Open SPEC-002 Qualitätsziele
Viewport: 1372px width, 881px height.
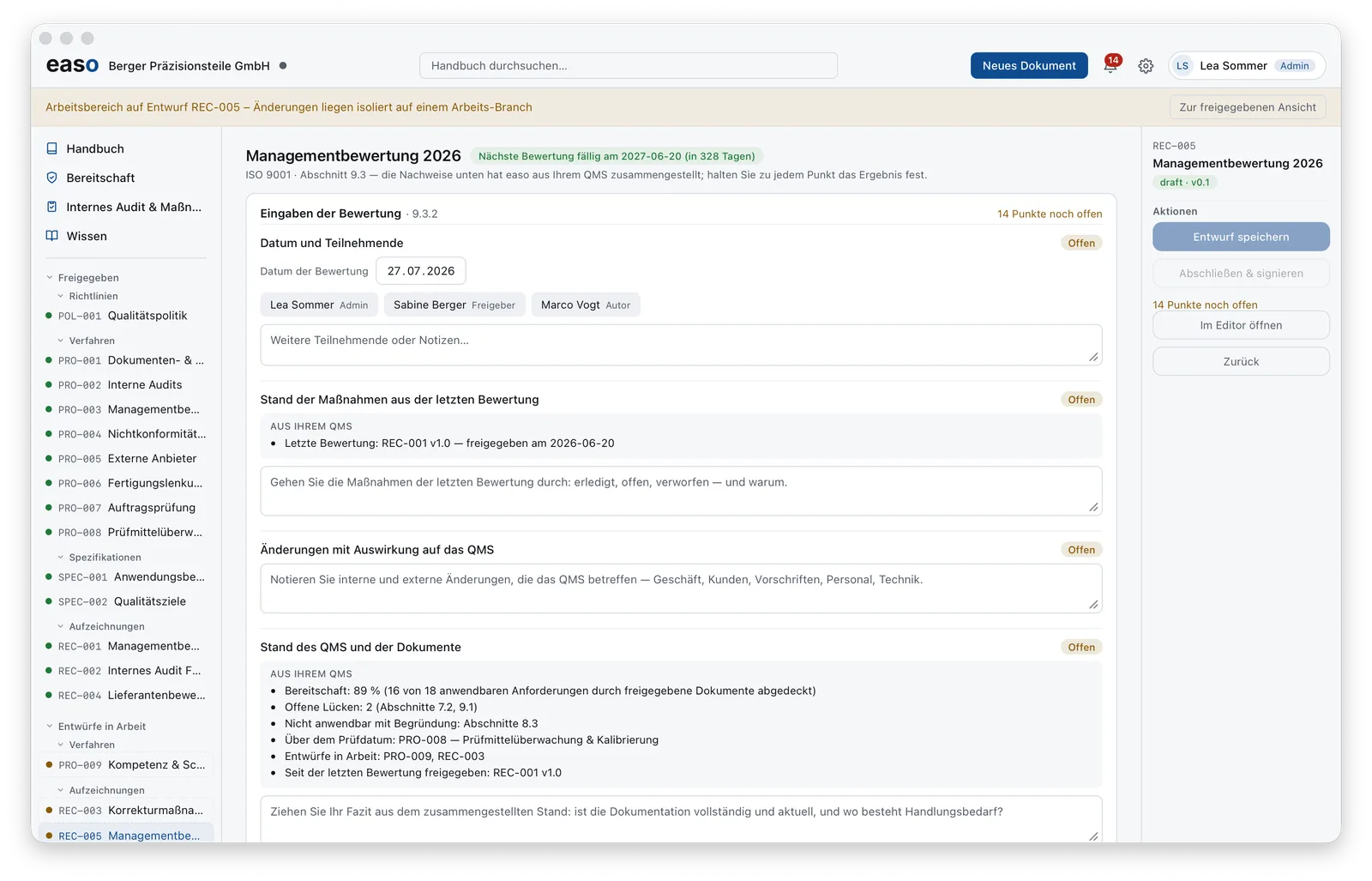(x=126, y=601)
